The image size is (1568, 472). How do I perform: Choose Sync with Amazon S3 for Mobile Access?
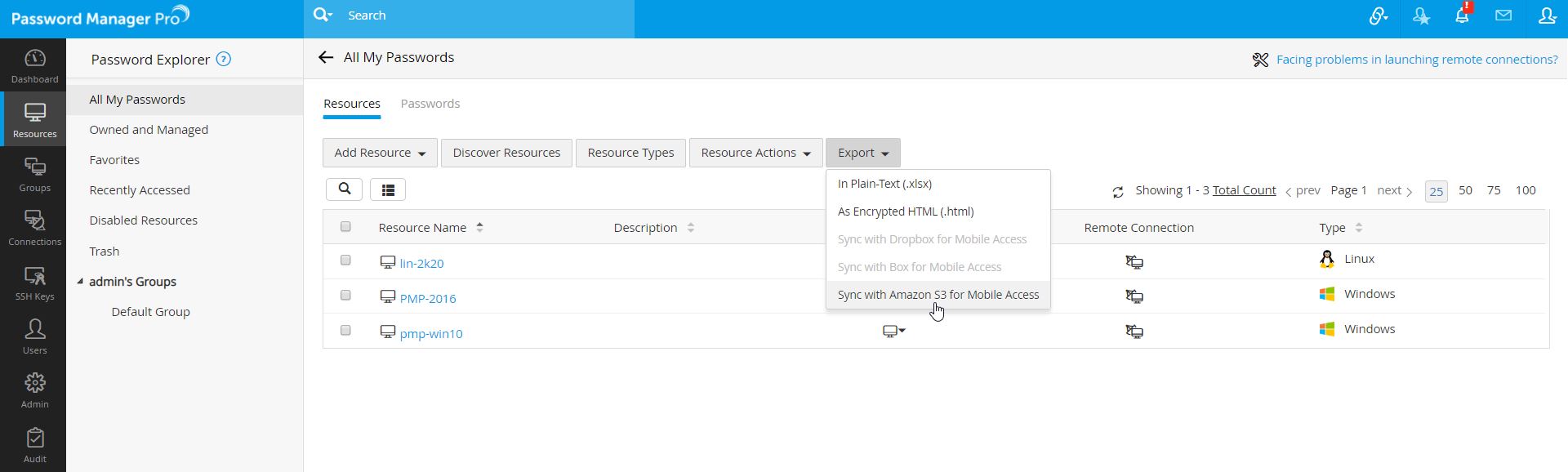point(938,295)
